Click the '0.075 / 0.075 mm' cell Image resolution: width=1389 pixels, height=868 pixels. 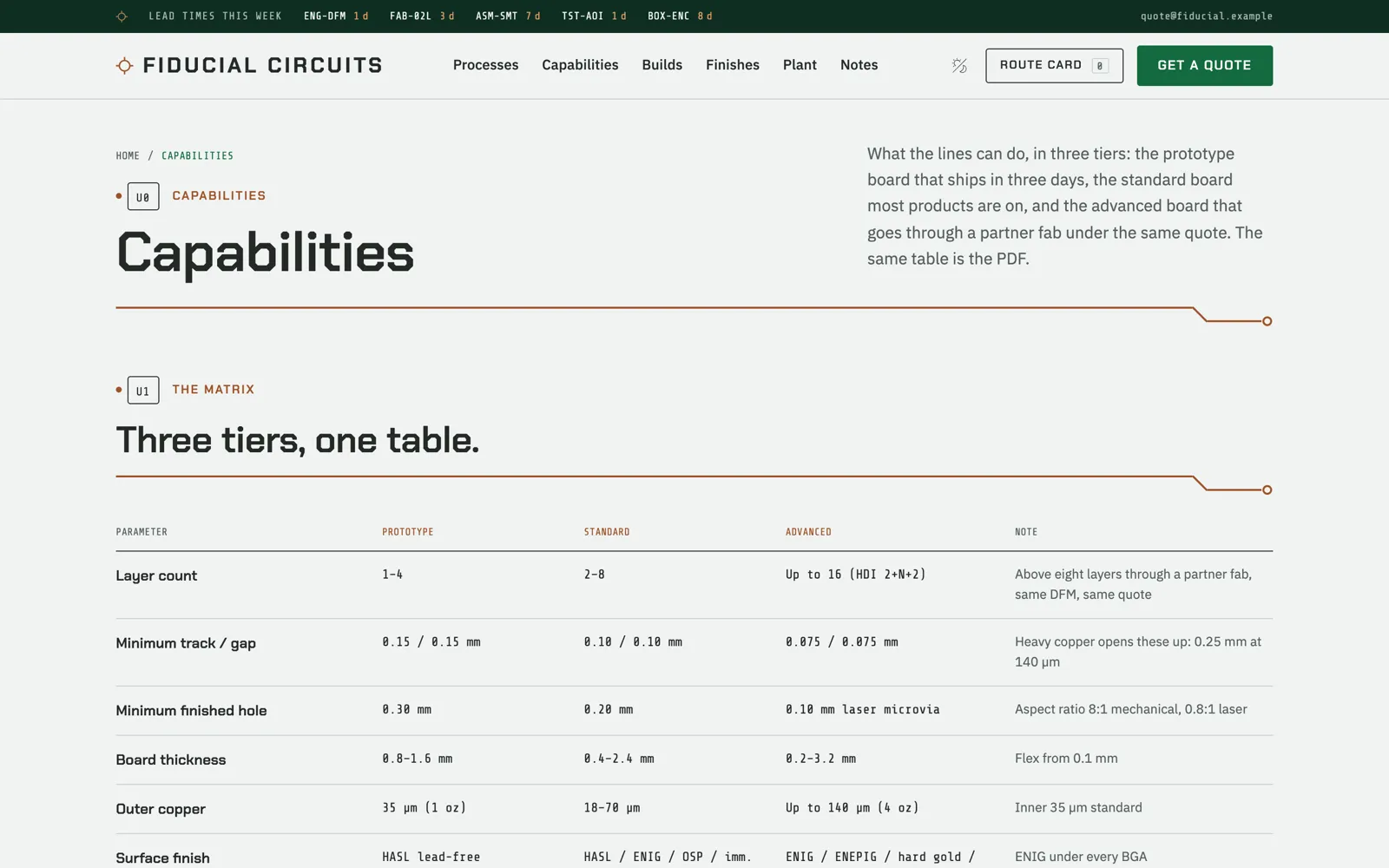click(842, 642)
